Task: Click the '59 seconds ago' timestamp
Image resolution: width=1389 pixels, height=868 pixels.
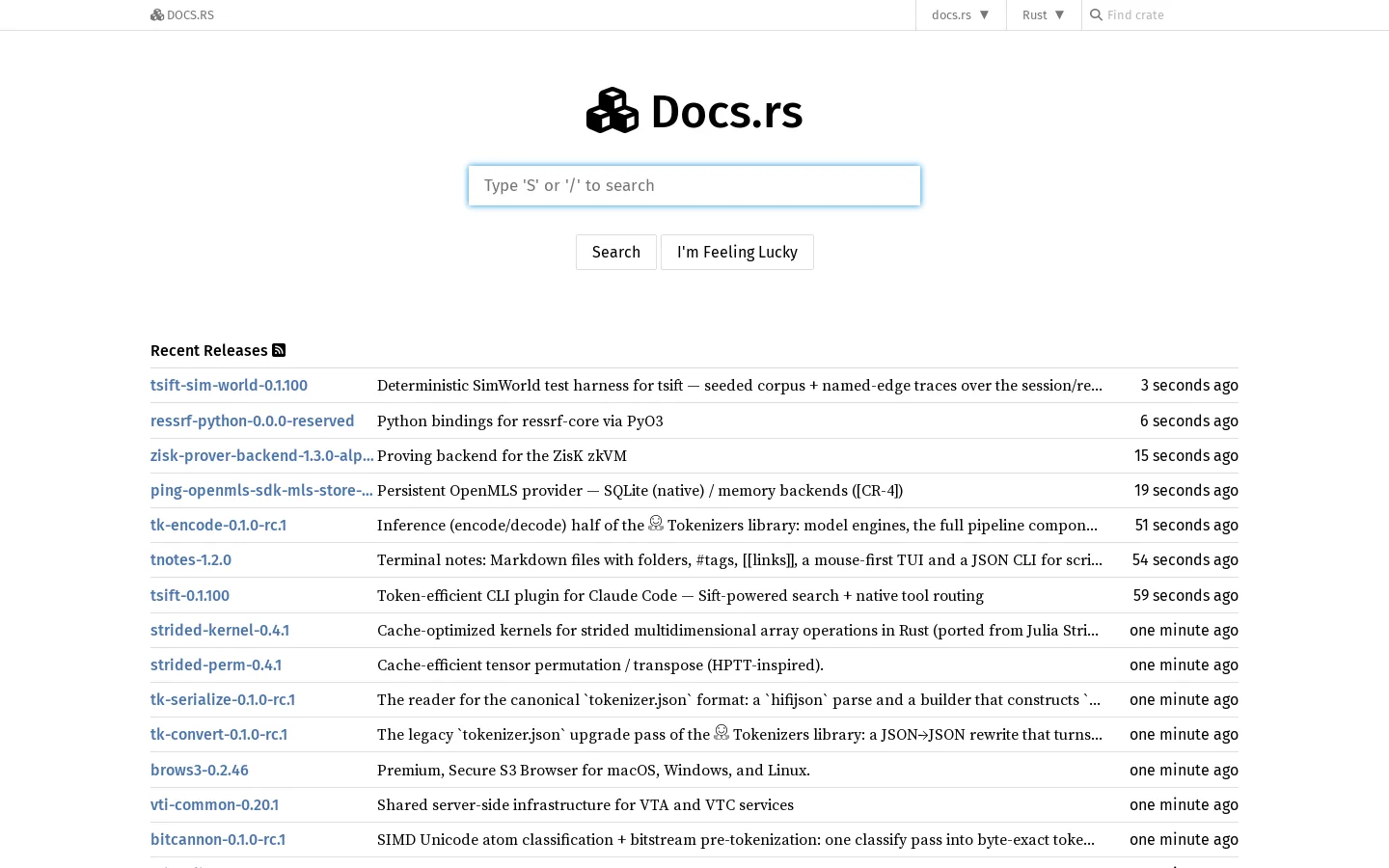Action: coord(1185,595)
